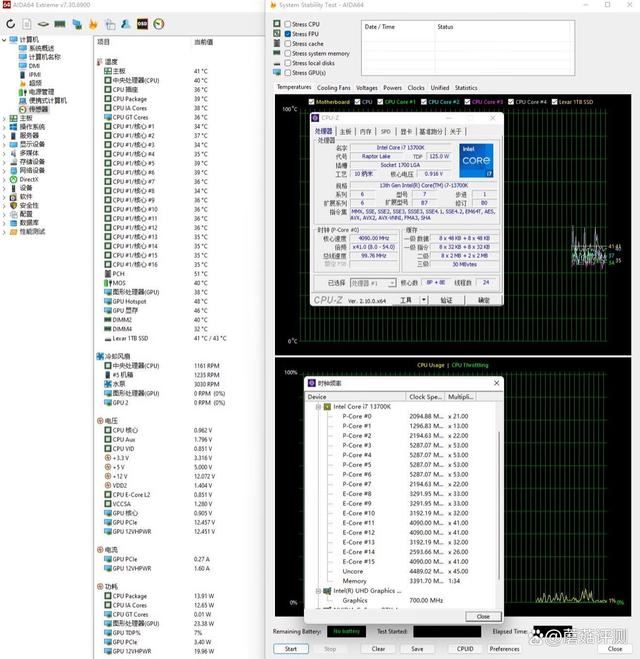Open the gauge benchmark icon in toolbar
640x659 pixels.
(x=159, y=22)
